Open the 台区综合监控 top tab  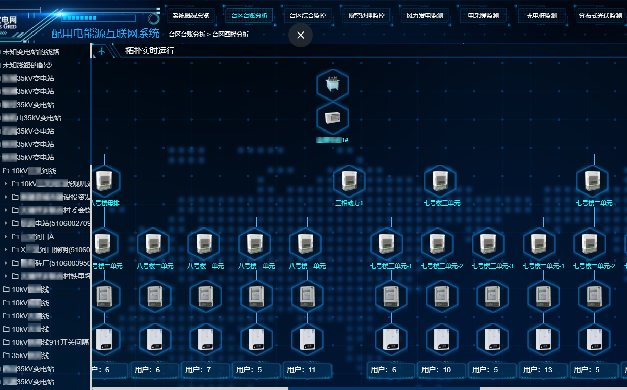coord(308,16)
